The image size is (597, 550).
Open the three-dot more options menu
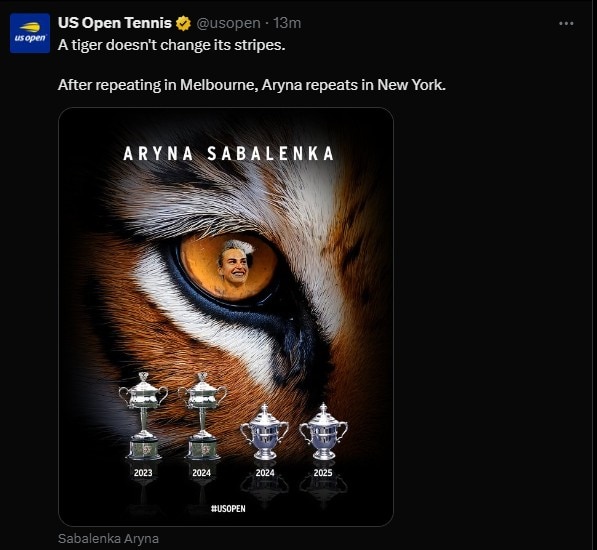coord(566,24)
